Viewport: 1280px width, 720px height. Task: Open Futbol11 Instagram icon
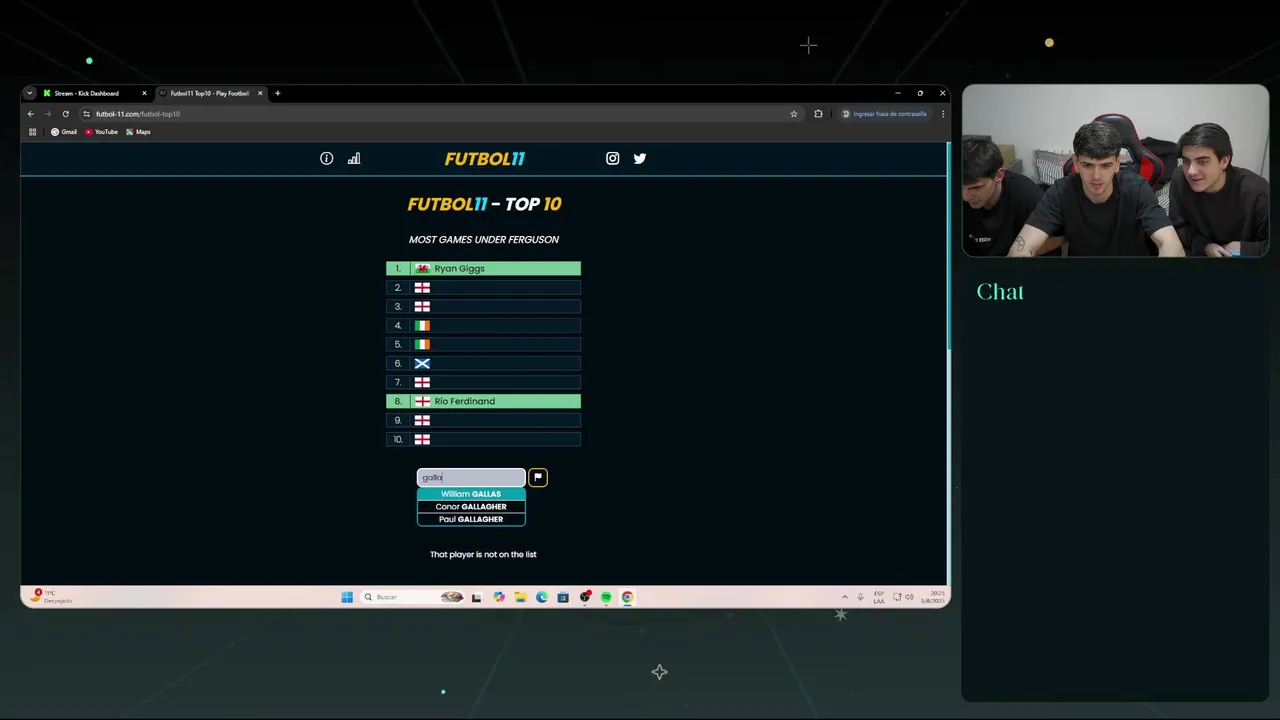click(613, 158)
